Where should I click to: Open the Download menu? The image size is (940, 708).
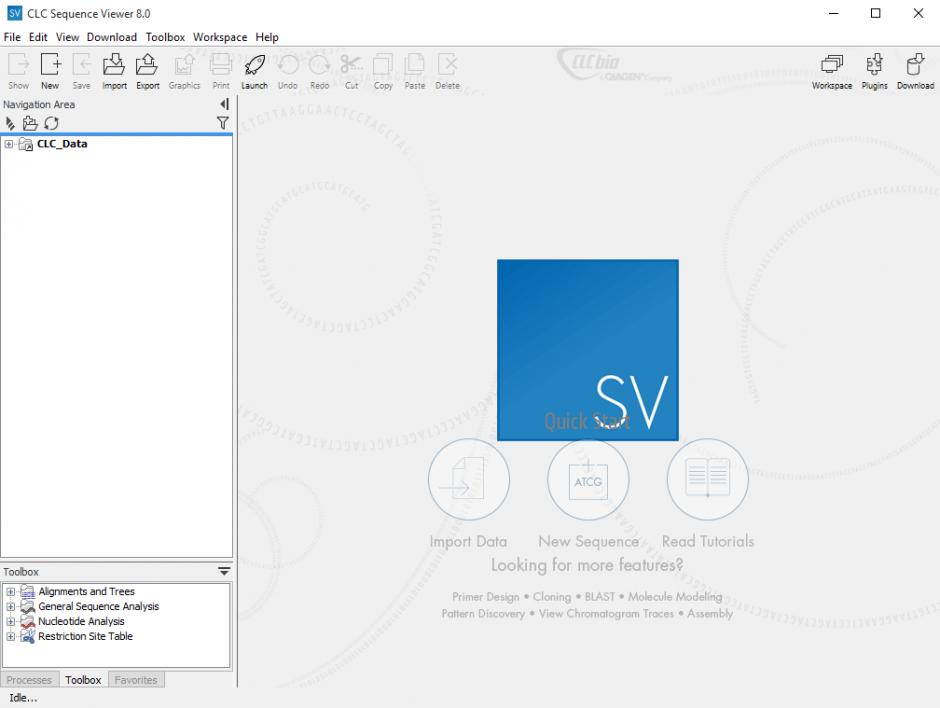point(112,37)
